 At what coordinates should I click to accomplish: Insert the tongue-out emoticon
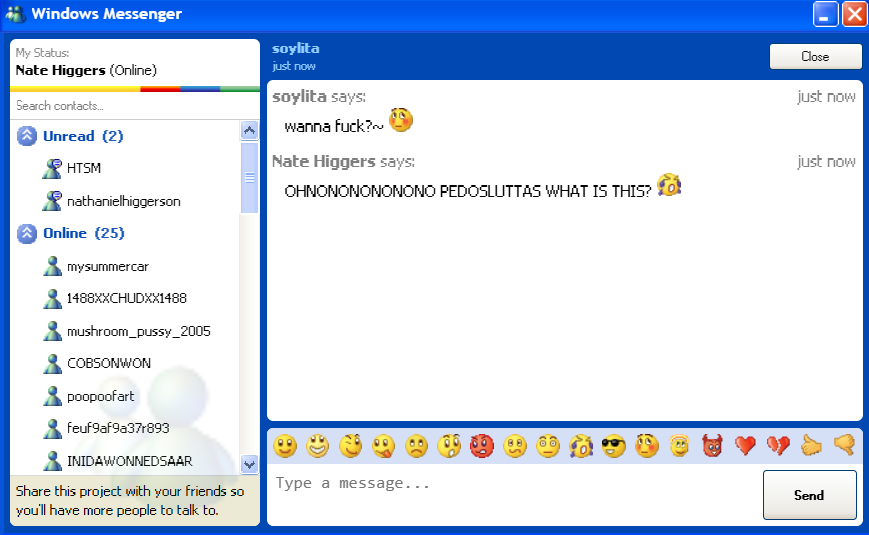(x=384, y=446)
